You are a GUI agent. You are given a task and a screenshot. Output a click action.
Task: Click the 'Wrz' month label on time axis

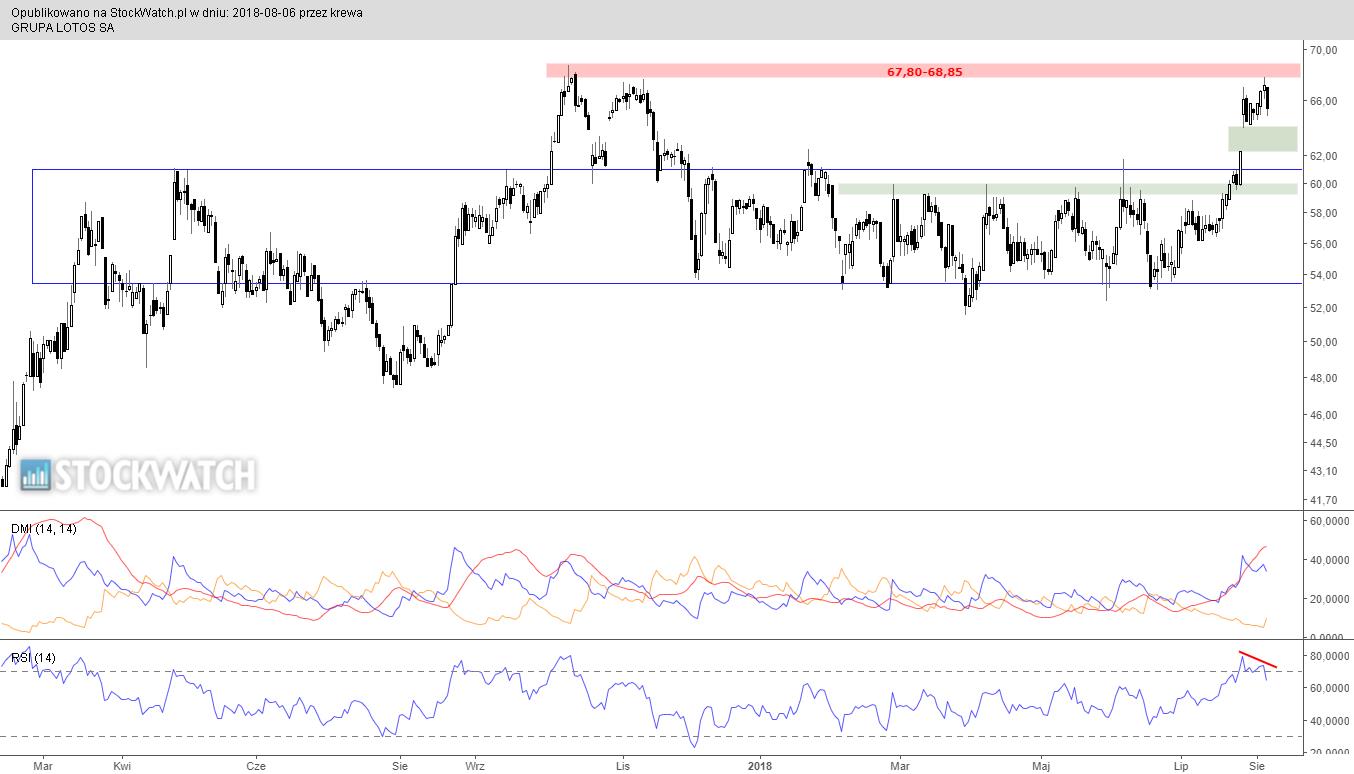click(475, 766)
